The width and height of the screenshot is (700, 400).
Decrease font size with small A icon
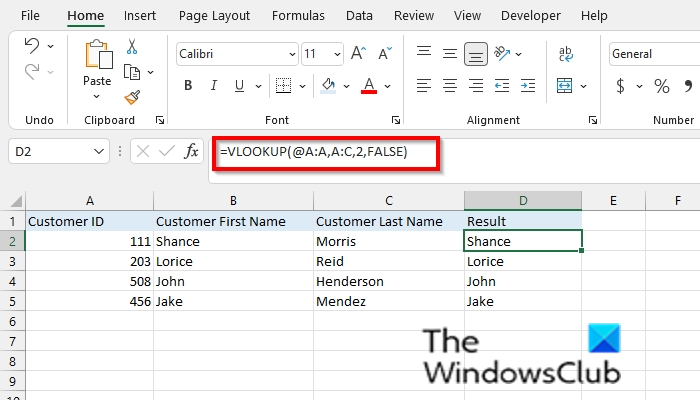pos(384,54)
